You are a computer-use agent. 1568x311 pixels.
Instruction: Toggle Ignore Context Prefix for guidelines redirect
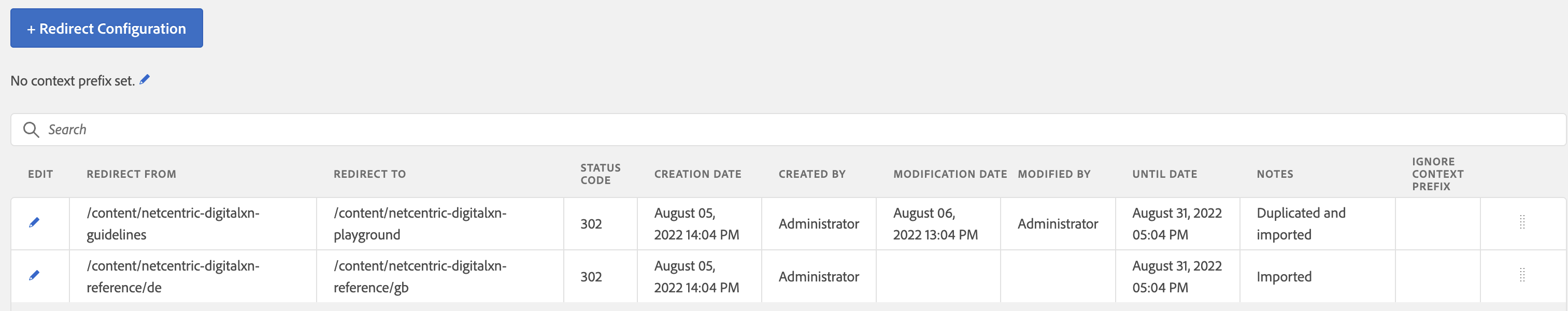click(1438, 223)
